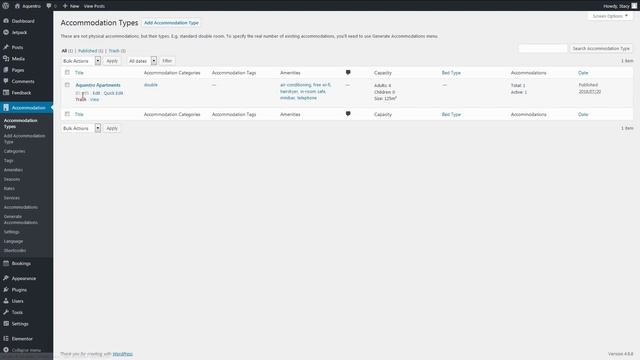Tick the select-all checkbox in the table footer
640x360 pixels.
click(x=67, y=114)
